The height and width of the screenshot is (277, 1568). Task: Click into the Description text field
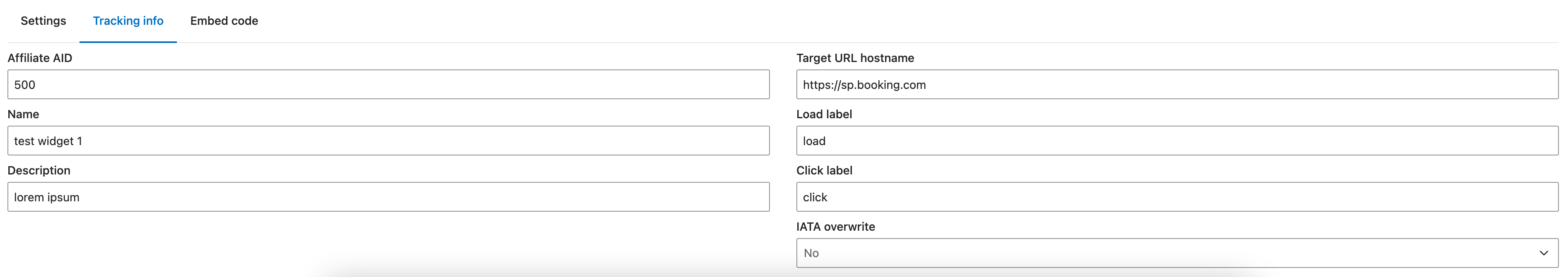click(x=388, y=197)
